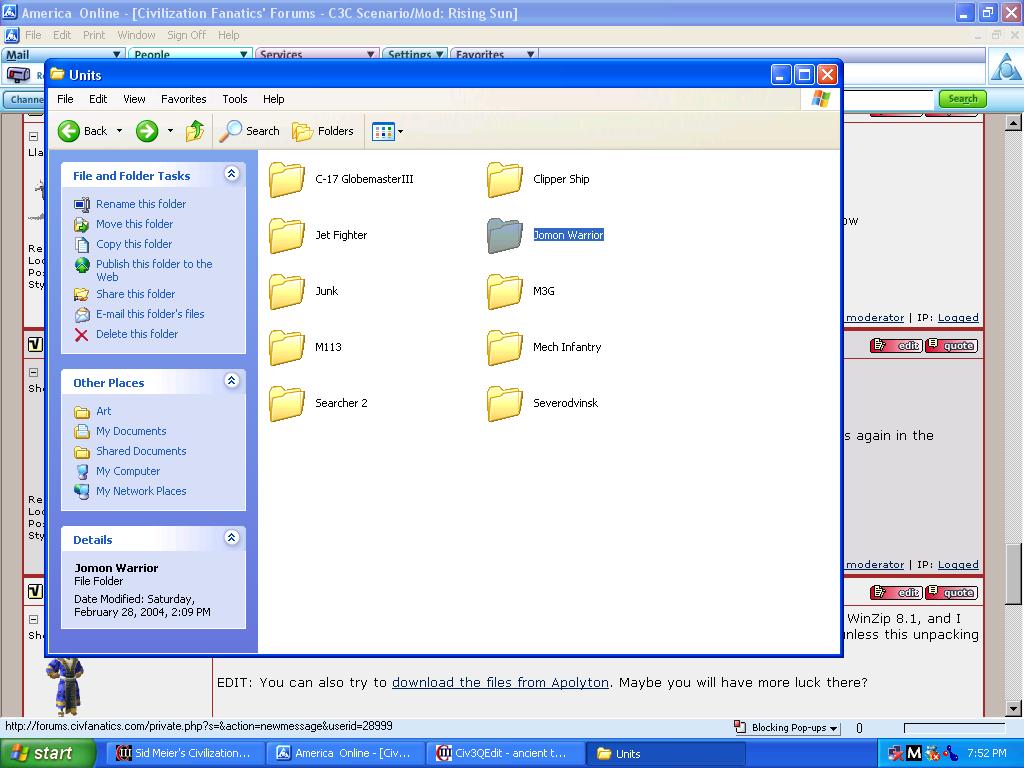1024x768 pixels.
Task: Select the Jomon Warrior folder icon
Action: (505, 236)
